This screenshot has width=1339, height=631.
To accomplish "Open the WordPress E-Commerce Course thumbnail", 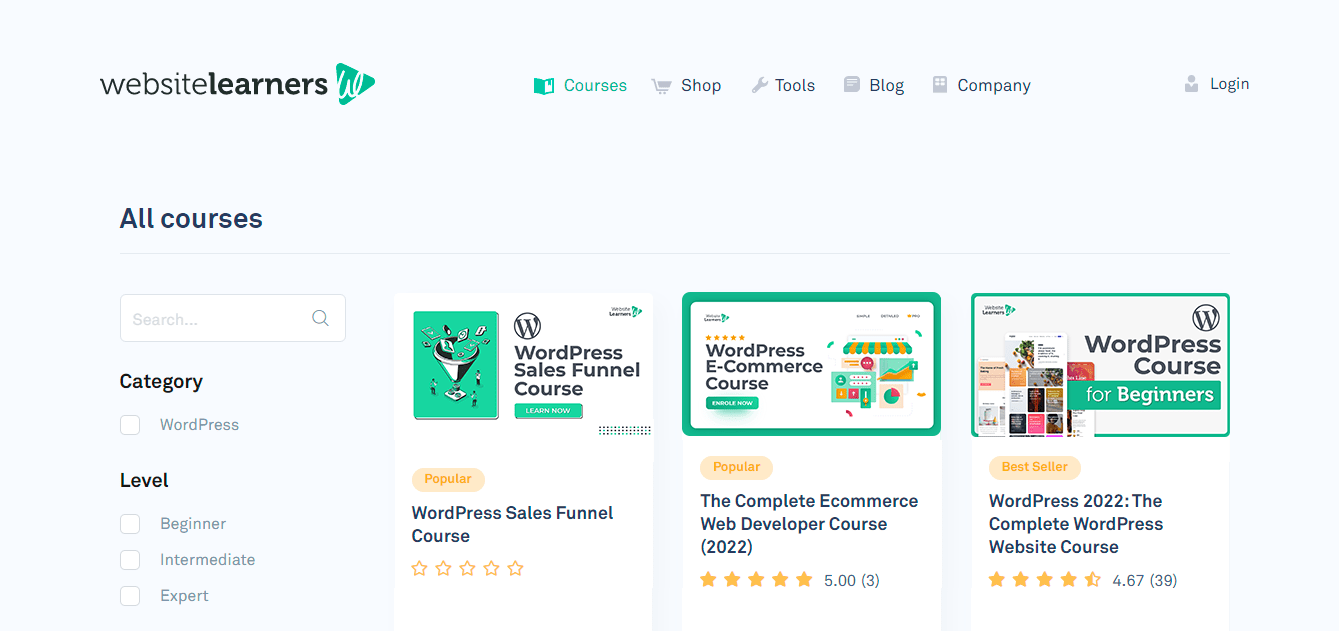I will click(811, 365).
